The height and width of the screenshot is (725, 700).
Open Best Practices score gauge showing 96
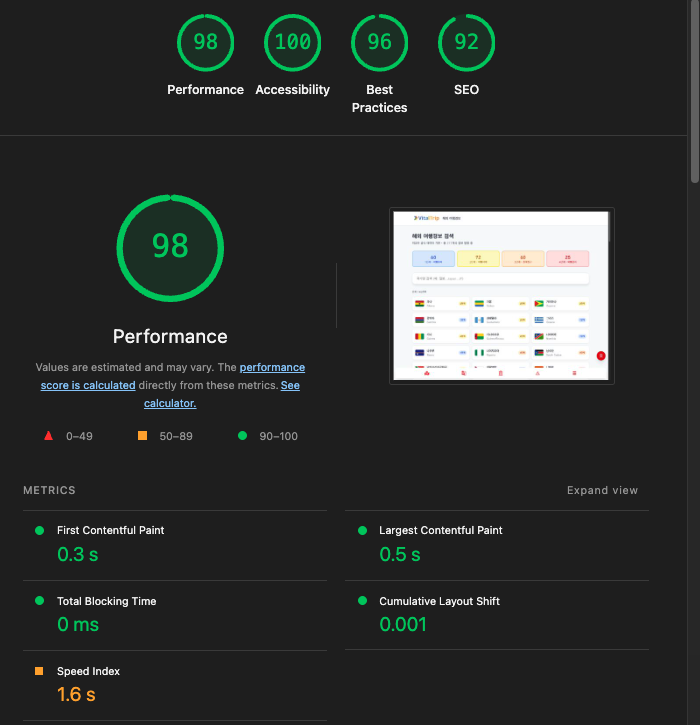pyautogui.click(x=380, y=43)
